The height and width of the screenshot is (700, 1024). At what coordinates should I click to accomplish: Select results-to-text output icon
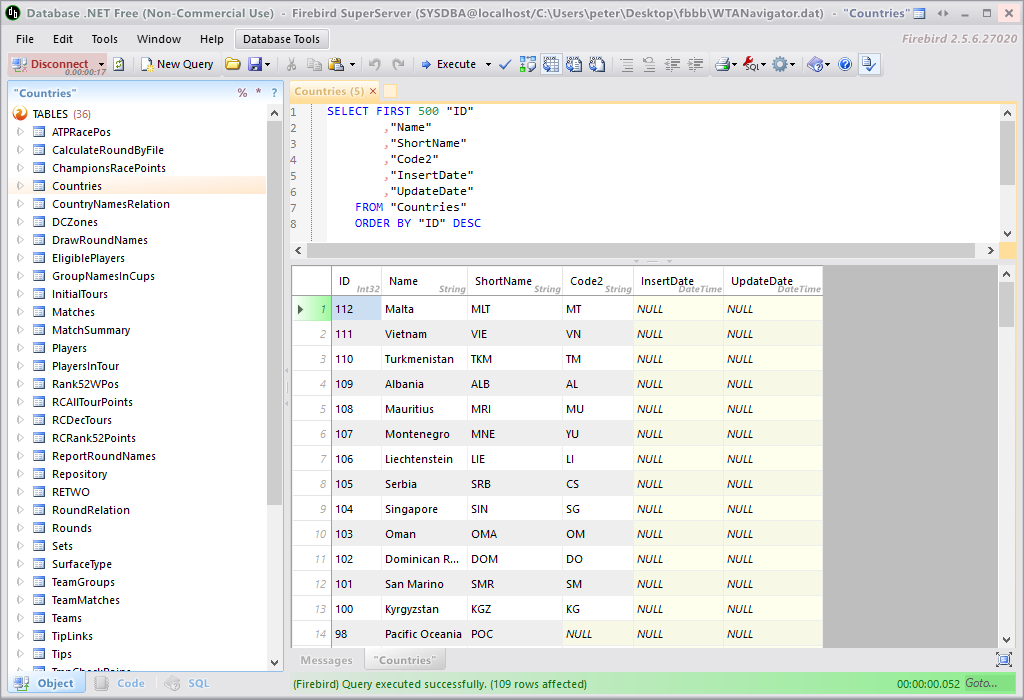click(574, 64)
